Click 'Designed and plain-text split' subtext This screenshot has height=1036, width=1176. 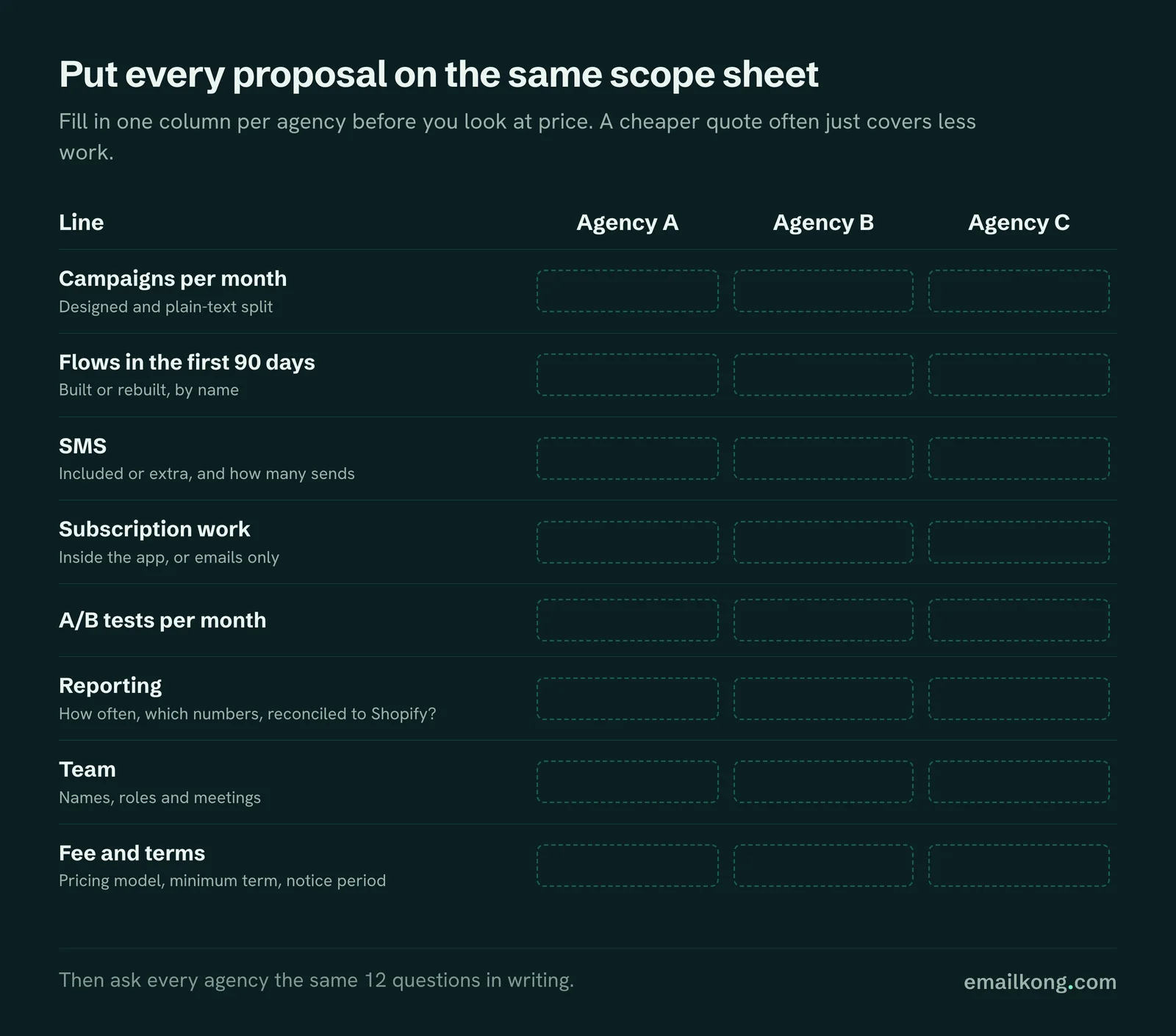(x=165, y=307)
